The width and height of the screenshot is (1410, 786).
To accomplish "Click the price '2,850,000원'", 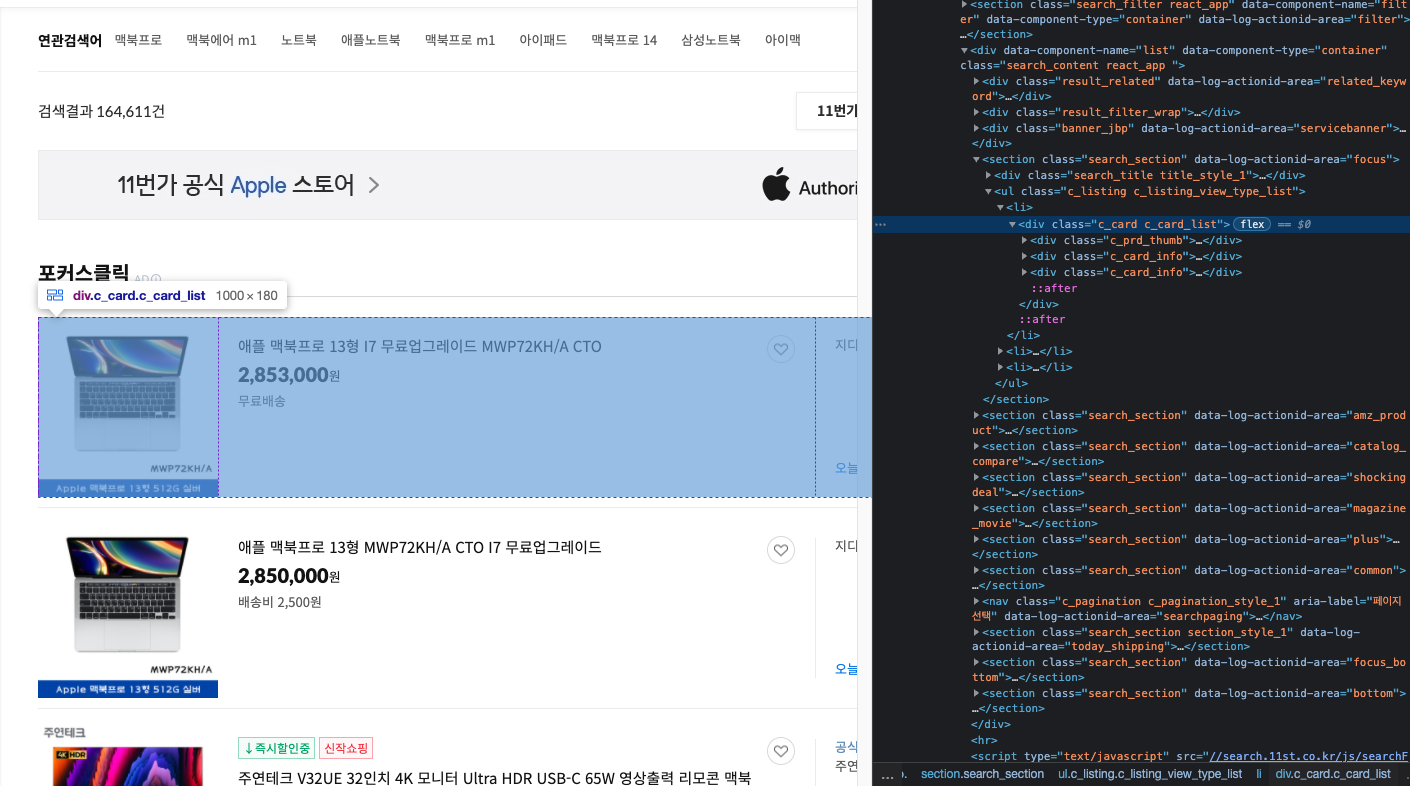I will [289, 576].
